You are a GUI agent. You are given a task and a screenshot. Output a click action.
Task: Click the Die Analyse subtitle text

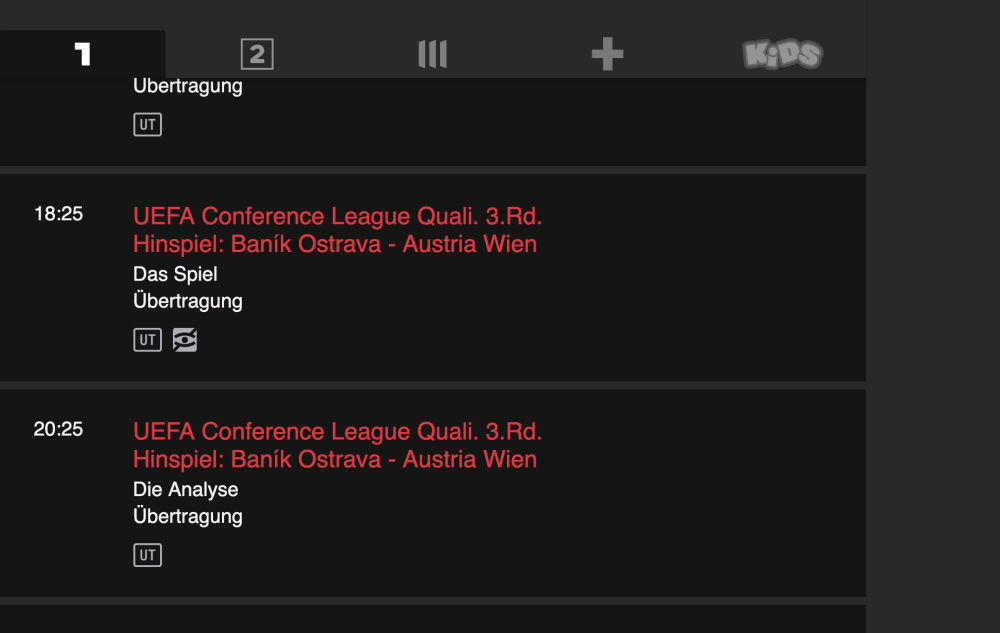[186, 489]
